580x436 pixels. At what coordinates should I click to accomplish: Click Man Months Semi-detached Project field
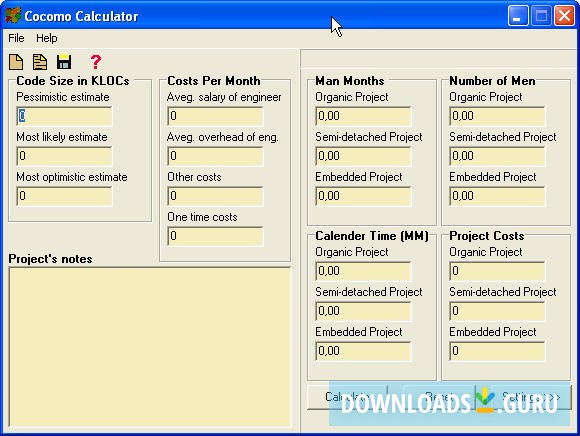pos(363,156)
